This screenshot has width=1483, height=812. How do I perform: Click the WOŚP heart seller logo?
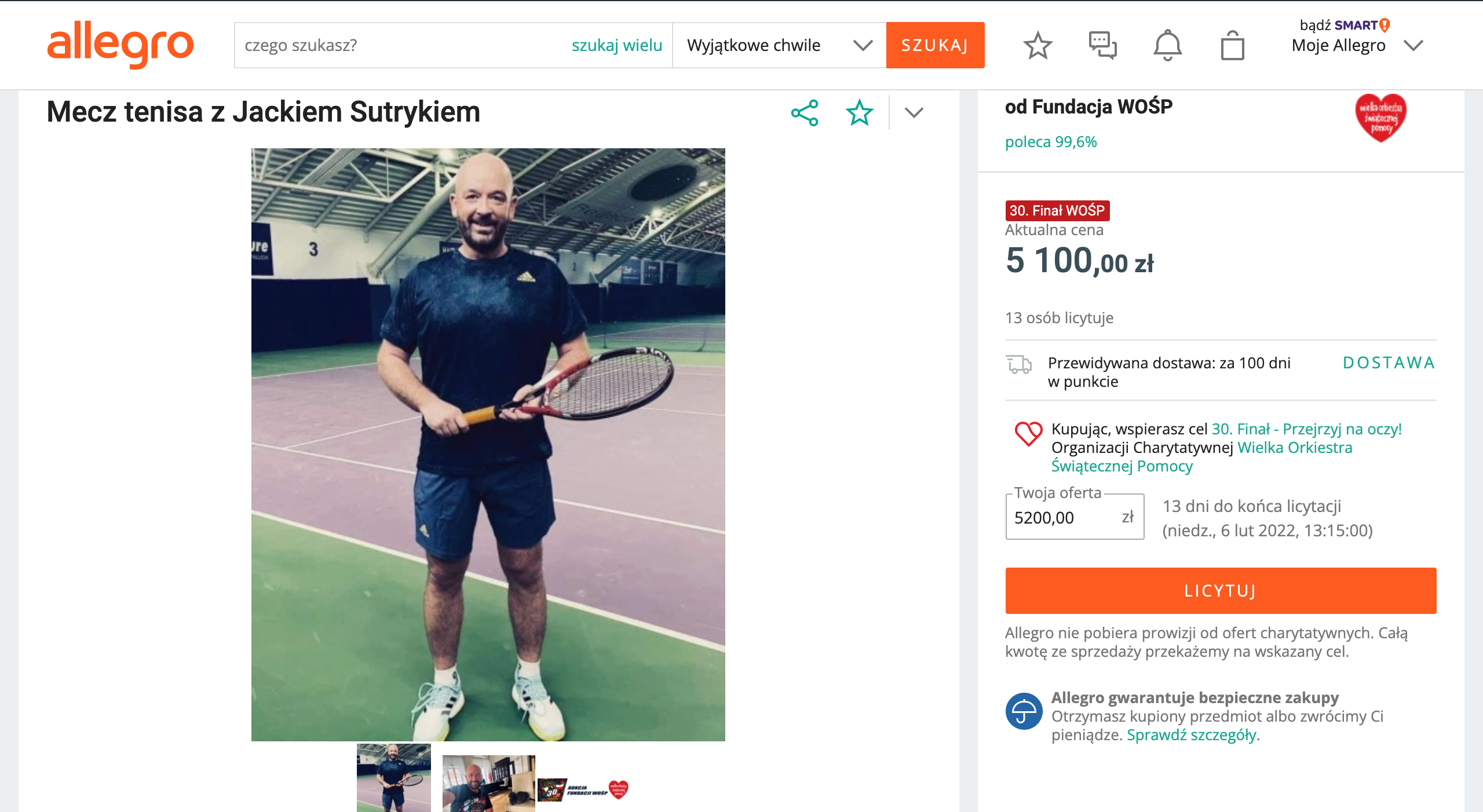tap(1381, 118)
